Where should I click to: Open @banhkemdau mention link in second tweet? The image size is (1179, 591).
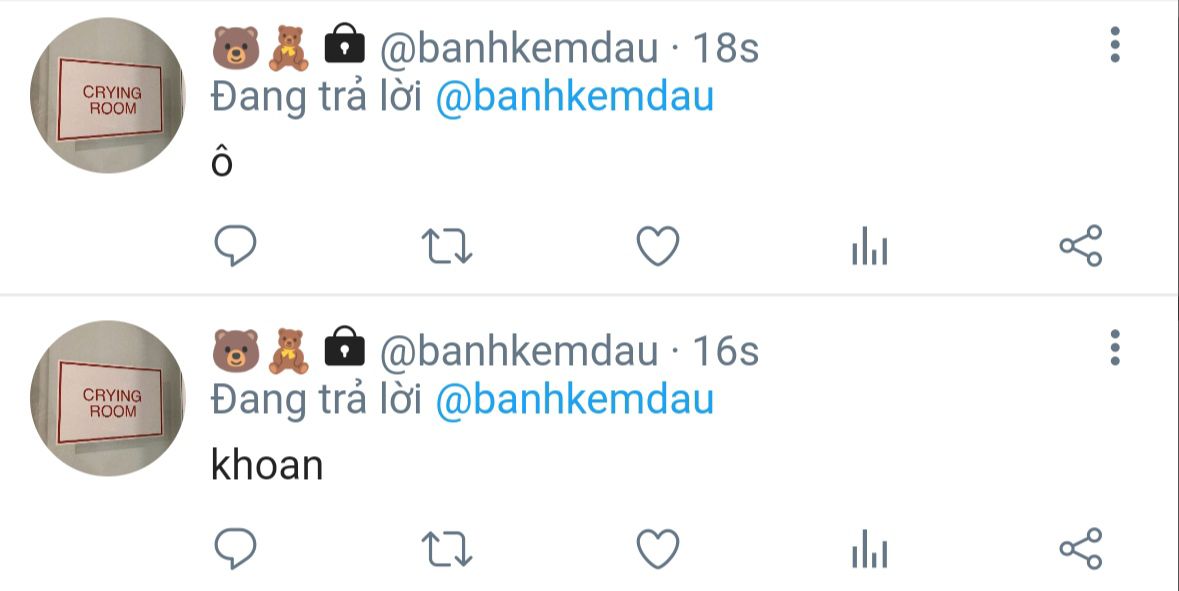pos(574,400)
